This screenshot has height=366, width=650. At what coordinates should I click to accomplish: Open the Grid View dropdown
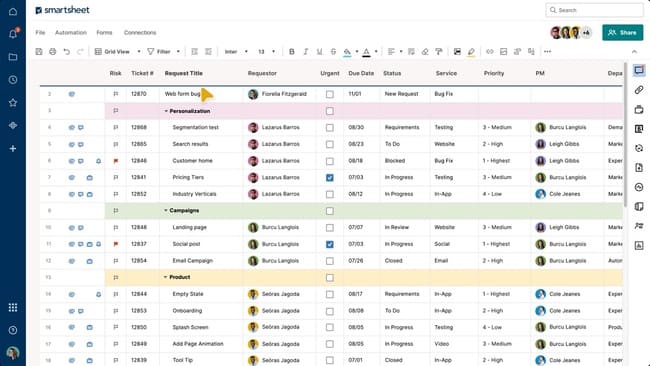(x=118, y=52)
